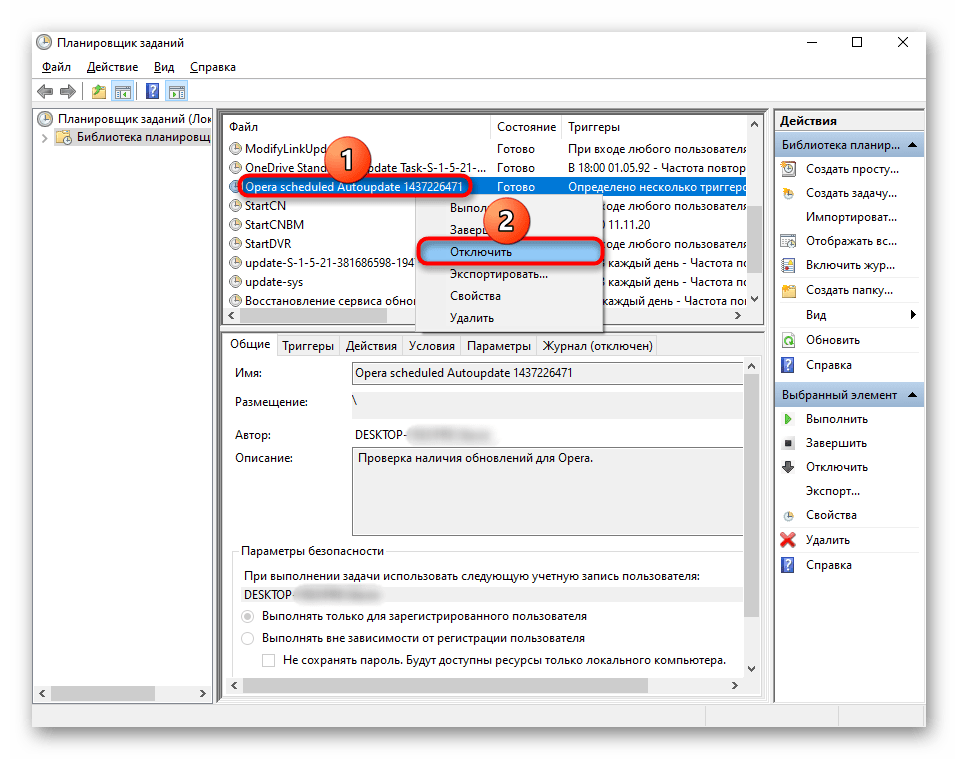Click Импортироват... in Actions pane
This screenshot has height=759, width=958.
pos(851,217)
